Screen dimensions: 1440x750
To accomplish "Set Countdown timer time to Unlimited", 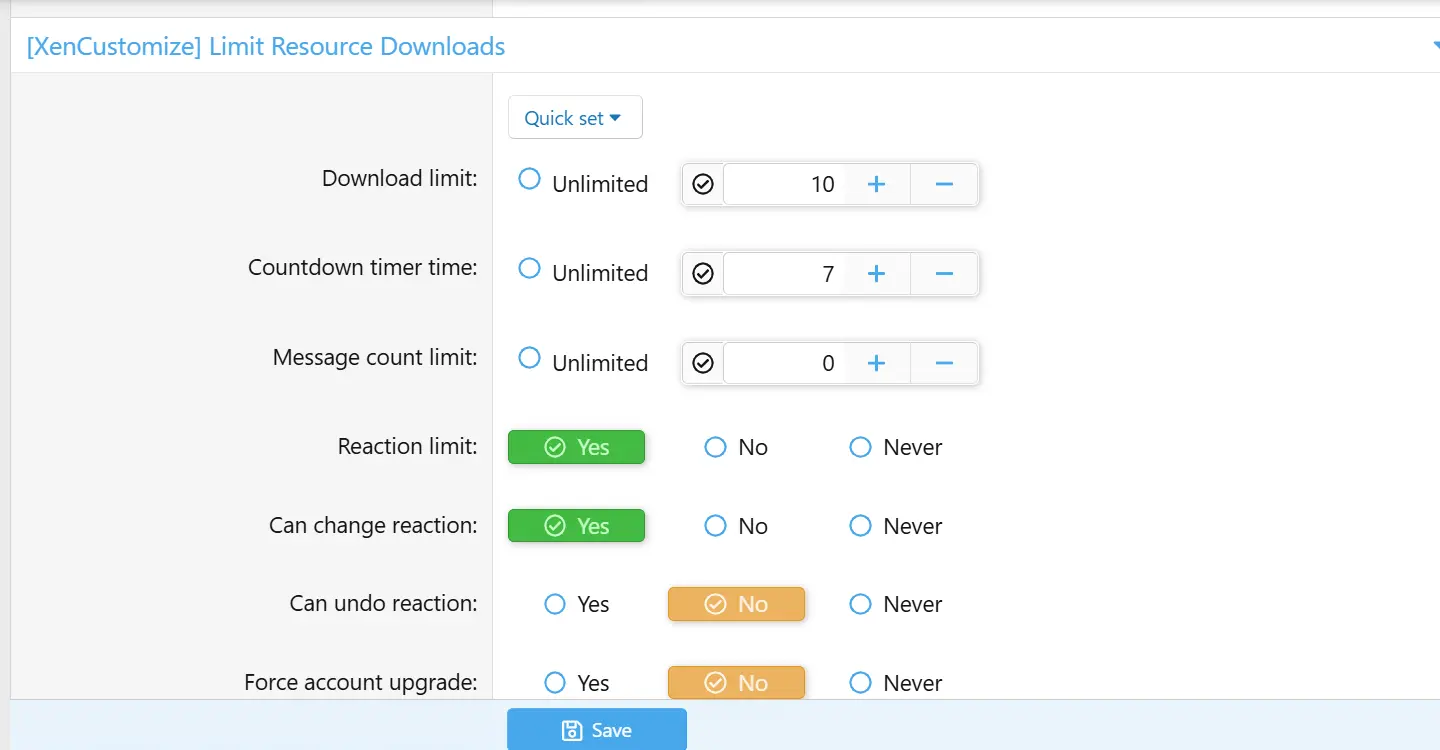I will [x=530, y=269].
